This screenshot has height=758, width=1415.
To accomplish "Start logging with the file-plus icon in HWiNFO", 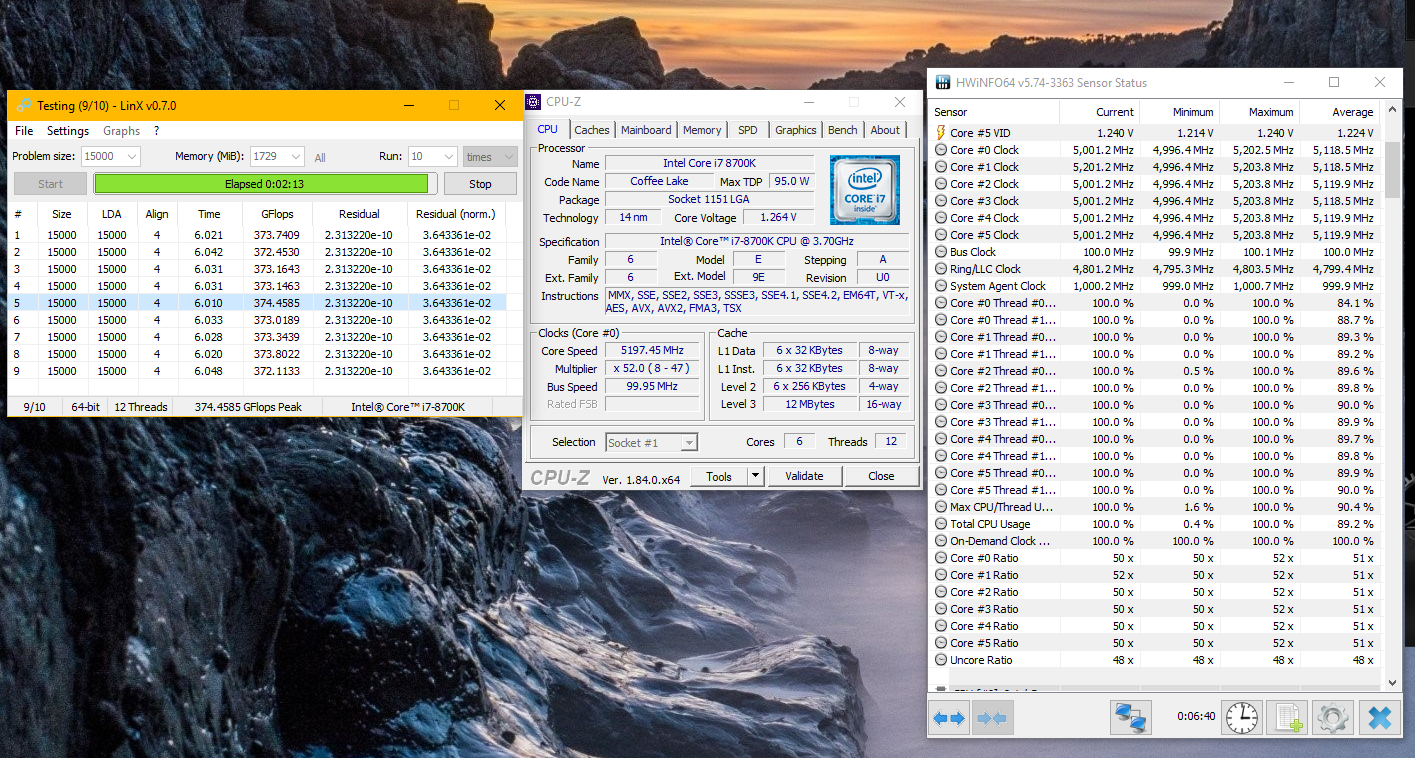I will click(x=1287, y=717).
